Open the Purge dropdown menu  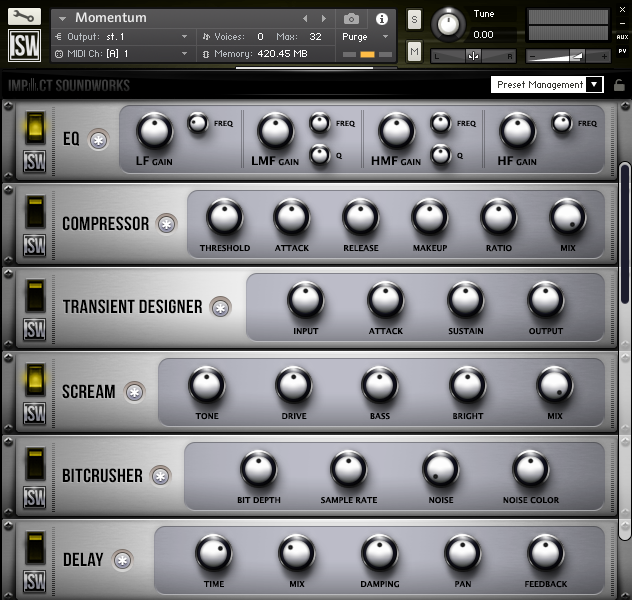click(365, 37)
